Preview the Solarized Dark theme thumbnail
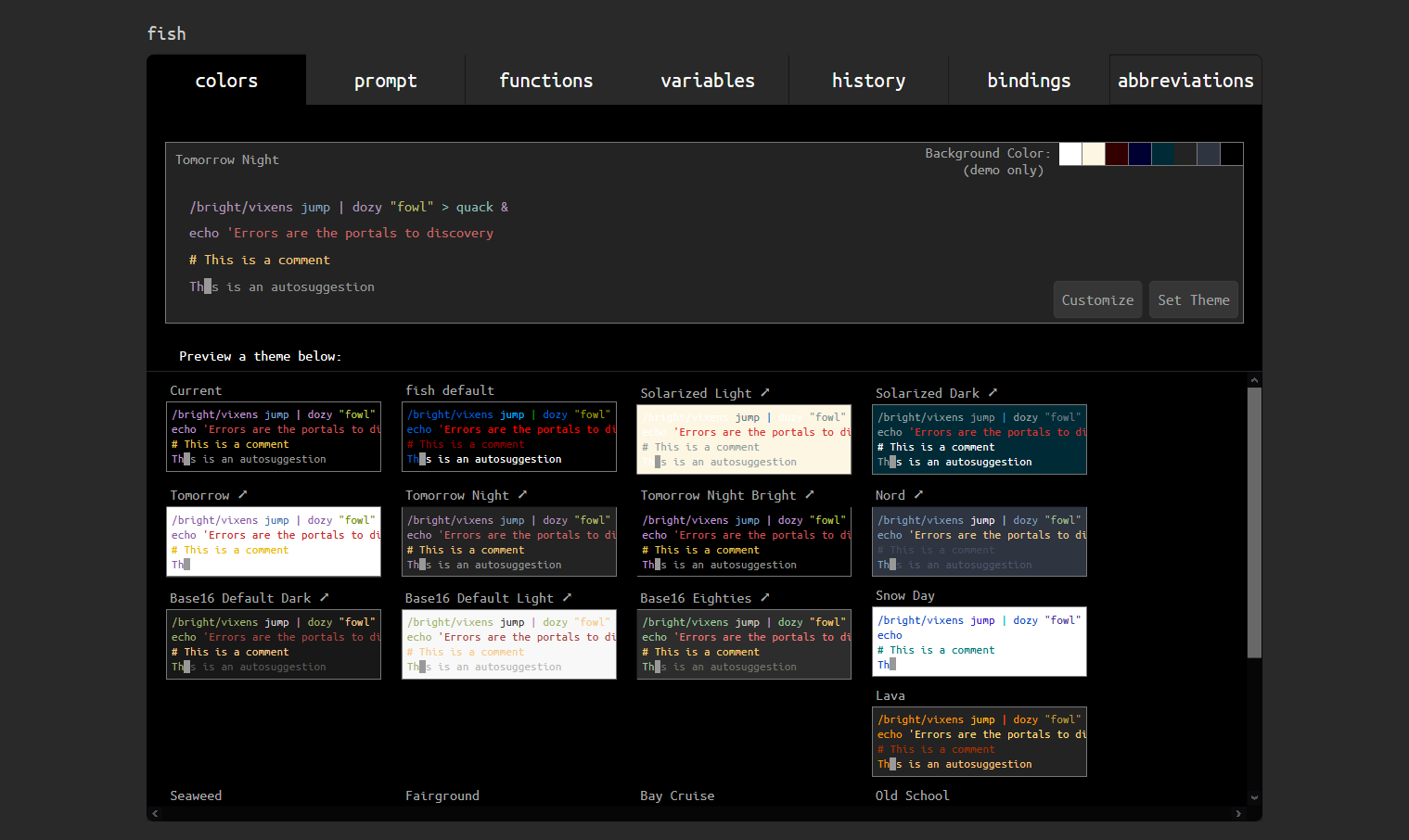1409x840 pixels. point(980,439)
